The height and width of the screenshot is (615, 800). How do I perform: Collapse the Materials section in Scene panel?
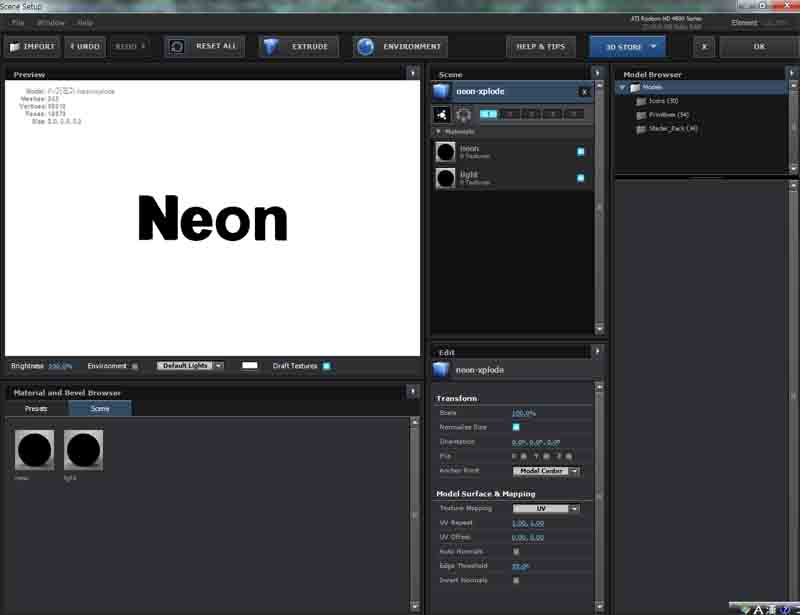pyautogui.click(x=438, y=132)
